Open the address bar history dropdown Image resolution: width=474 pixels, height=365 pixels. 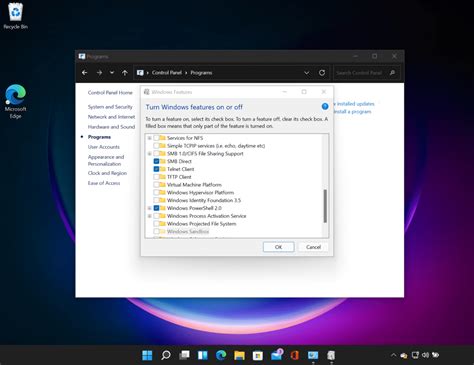click(306, 73)
